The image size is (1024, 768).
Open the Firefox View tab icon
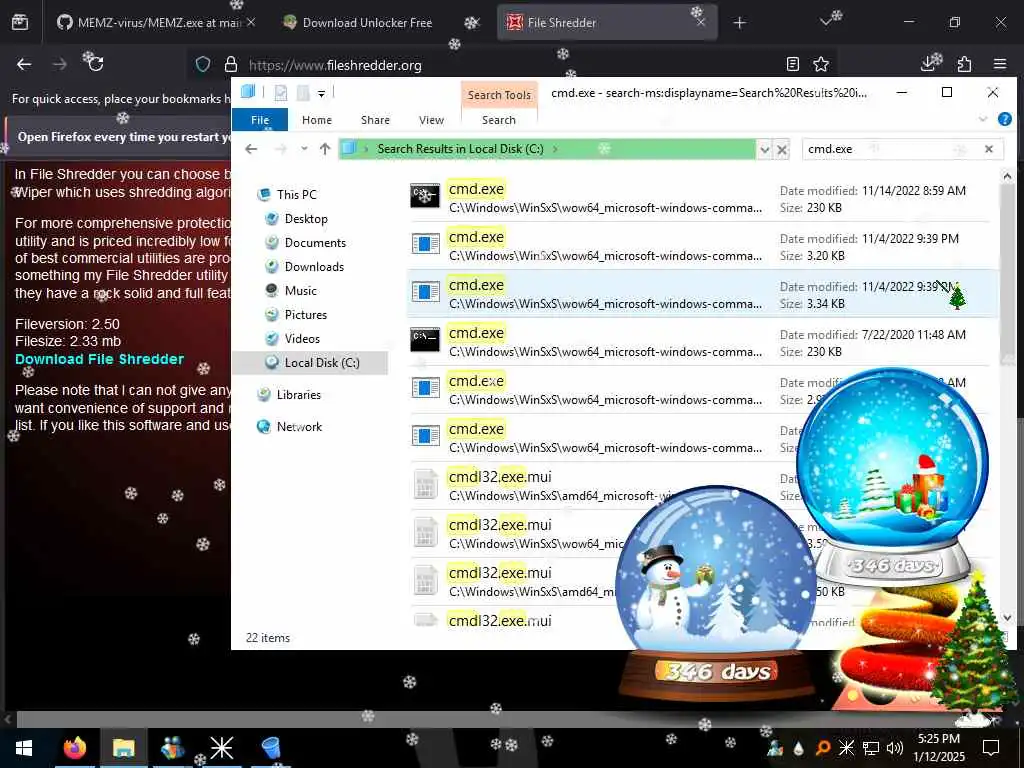click(20, 22)
